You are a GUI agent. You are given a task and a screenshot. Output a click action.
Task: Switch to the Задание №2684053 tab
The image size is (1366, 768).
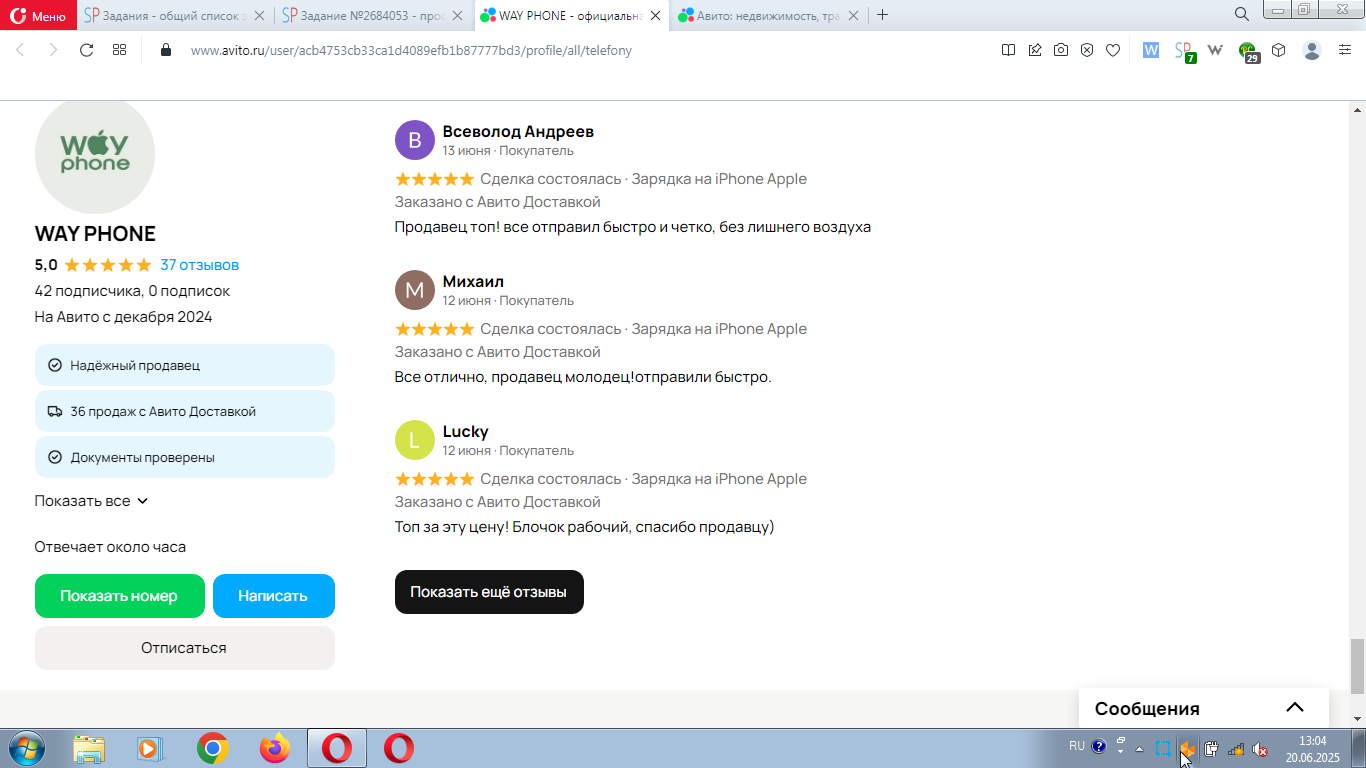(x=362, y=15)
